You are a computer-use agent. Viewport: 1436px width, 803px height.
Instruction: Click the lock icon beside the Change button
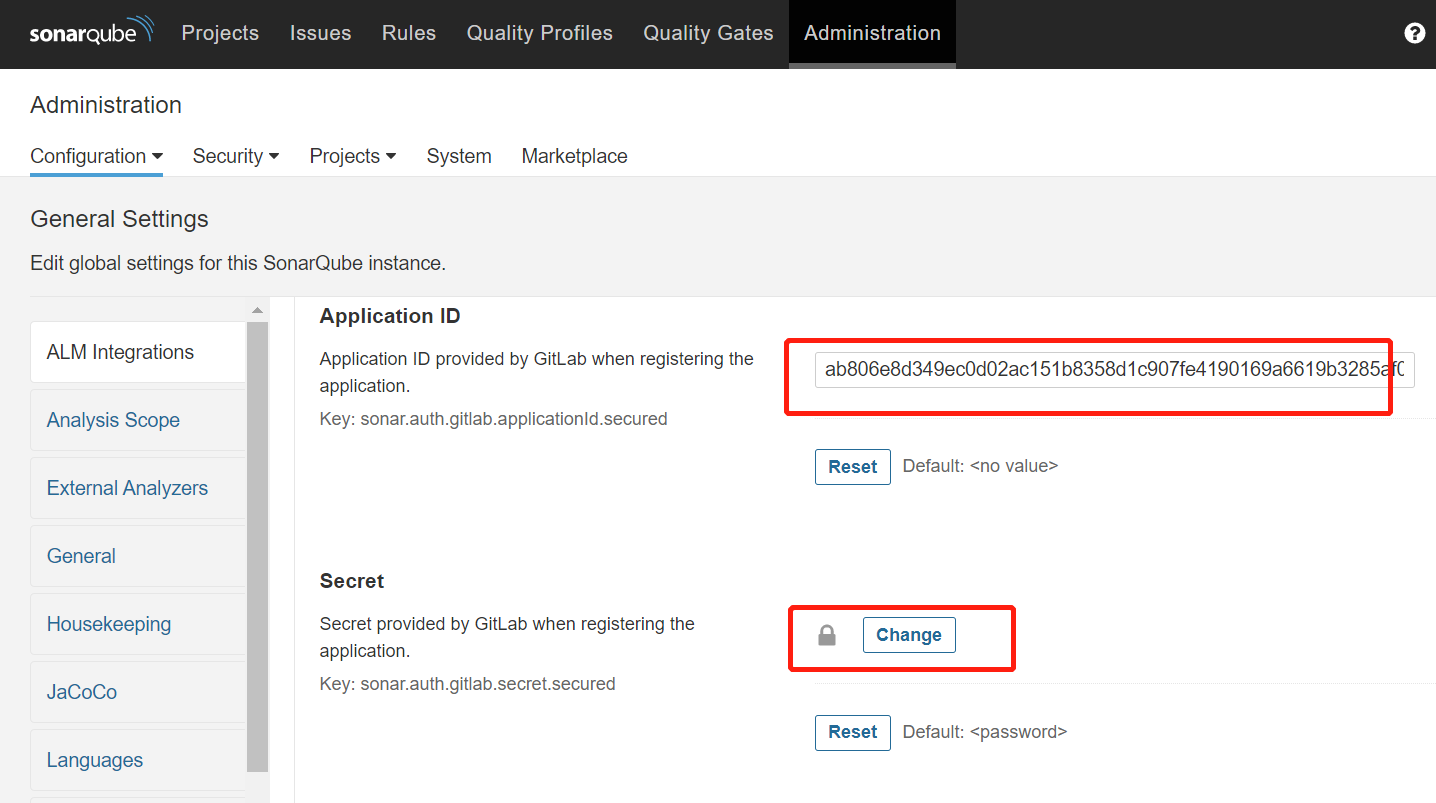(x=826, y=634)
